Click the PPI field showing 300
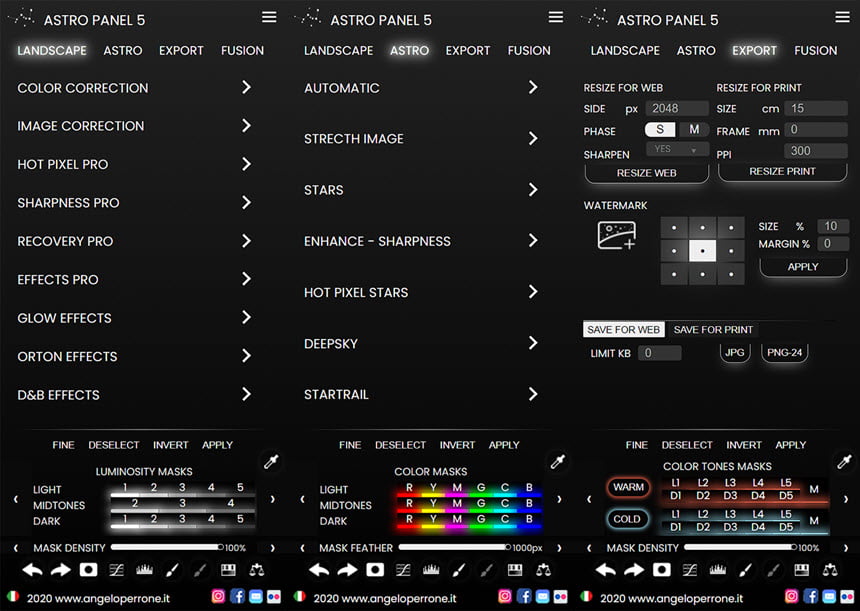Image resolution: width=860 pixels, height=611 pixels. point(816,151)
